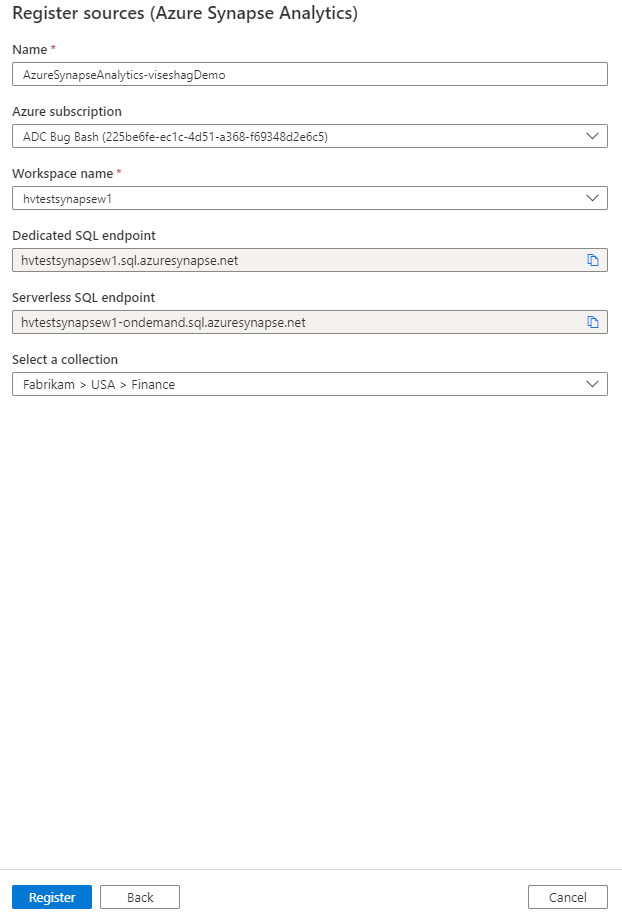Click the copy icon beside hvtestsynapsew1-ondemand endpoint
Screen dimensions: 622x916
(x=593, y=322)
